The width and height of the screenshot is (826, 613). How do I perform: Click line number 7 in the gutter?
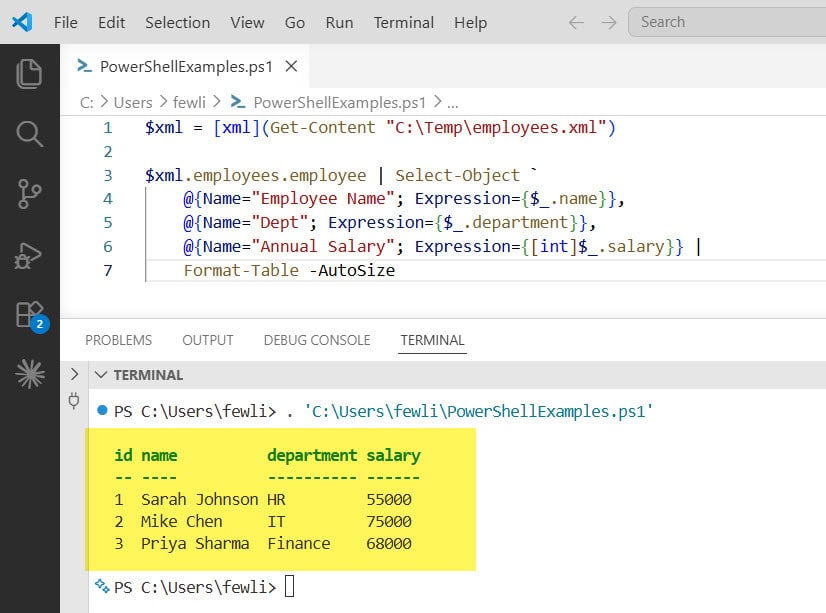pos(107,271)
